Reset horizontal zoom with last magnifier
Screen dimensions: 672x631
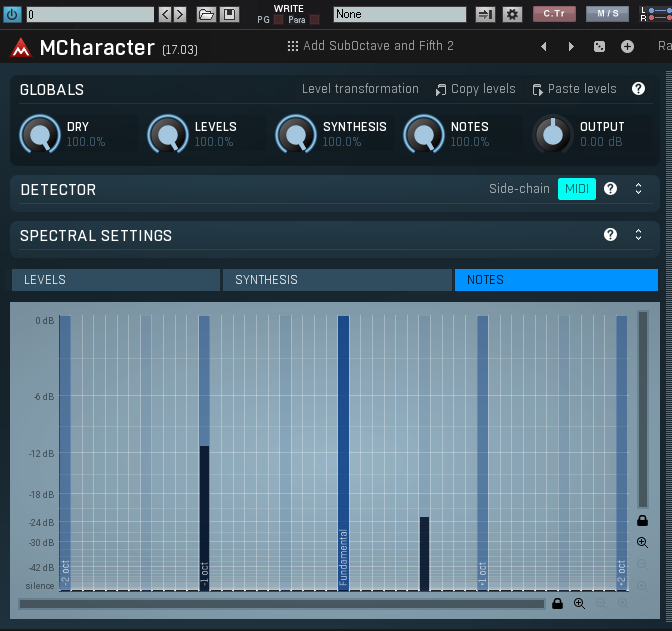623,604
